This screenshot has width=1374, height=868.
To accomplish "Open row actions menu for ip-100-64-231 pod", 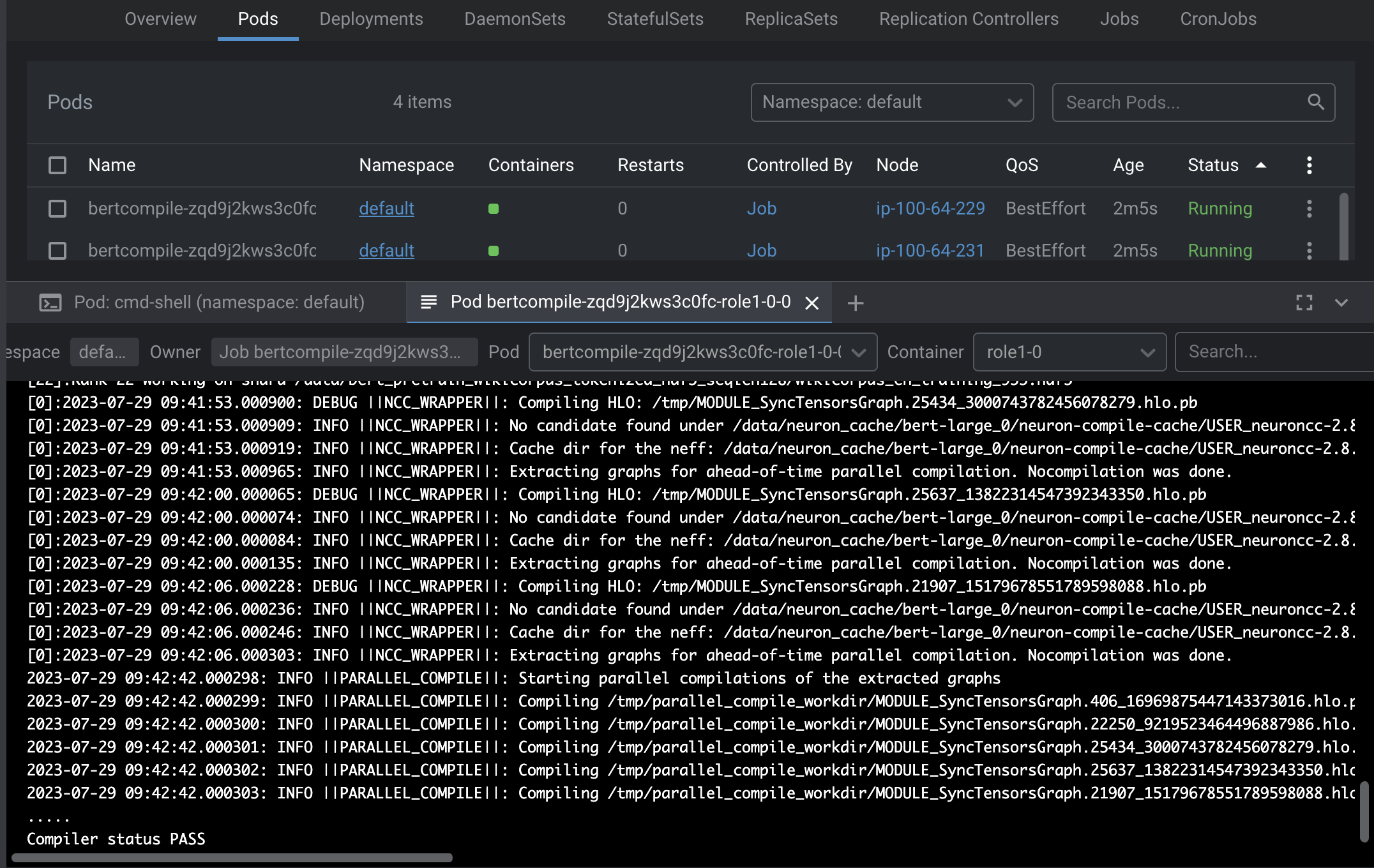I will pos(1309,251).
